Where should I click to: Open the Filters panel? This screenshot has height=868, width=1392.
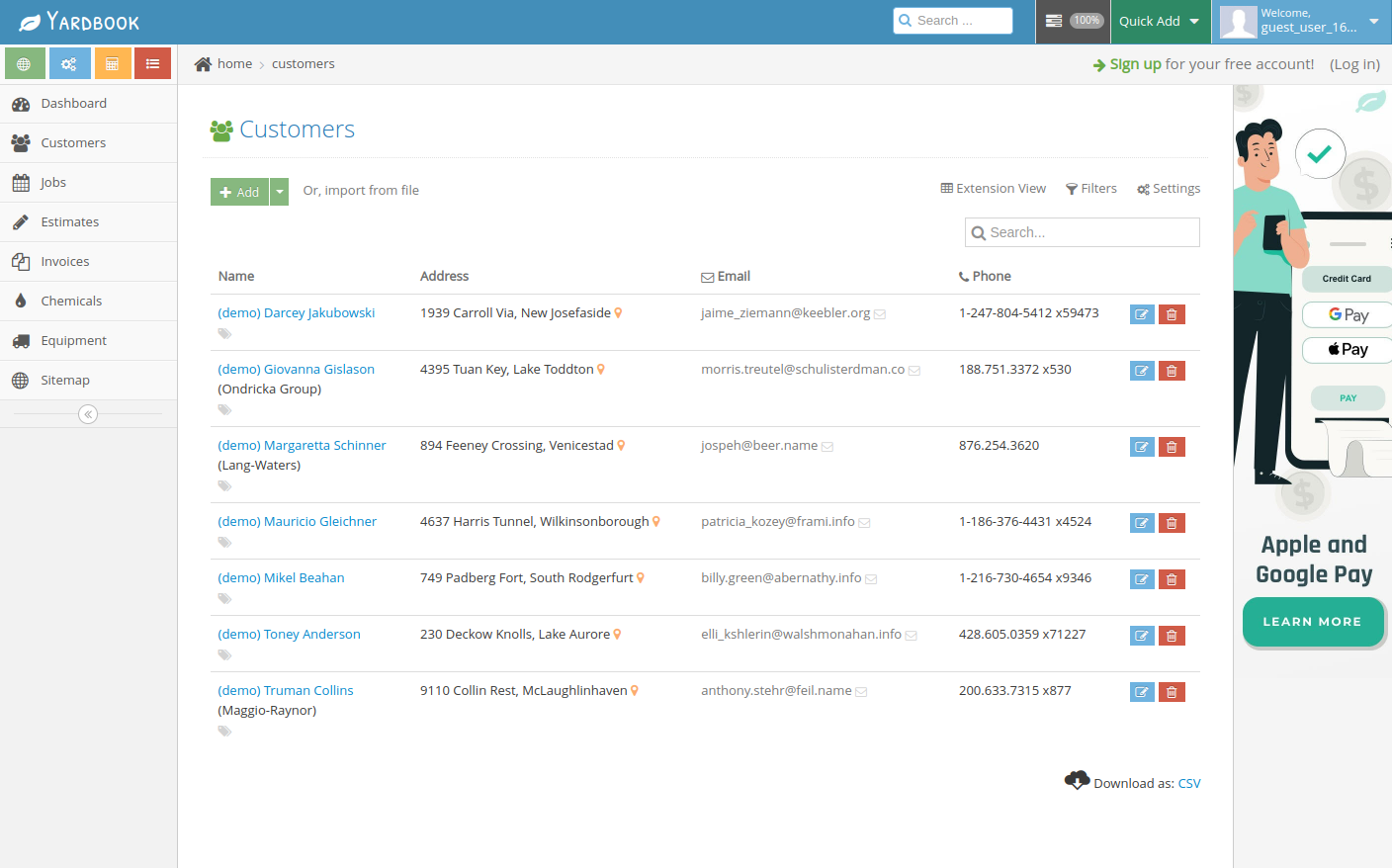tap(1091, 189)
